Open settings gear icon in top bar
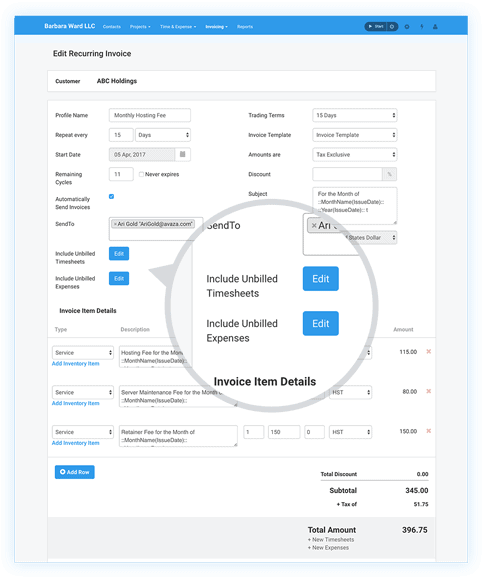Image resolution: width=483 pixels, height=578 pixels. 407,27
